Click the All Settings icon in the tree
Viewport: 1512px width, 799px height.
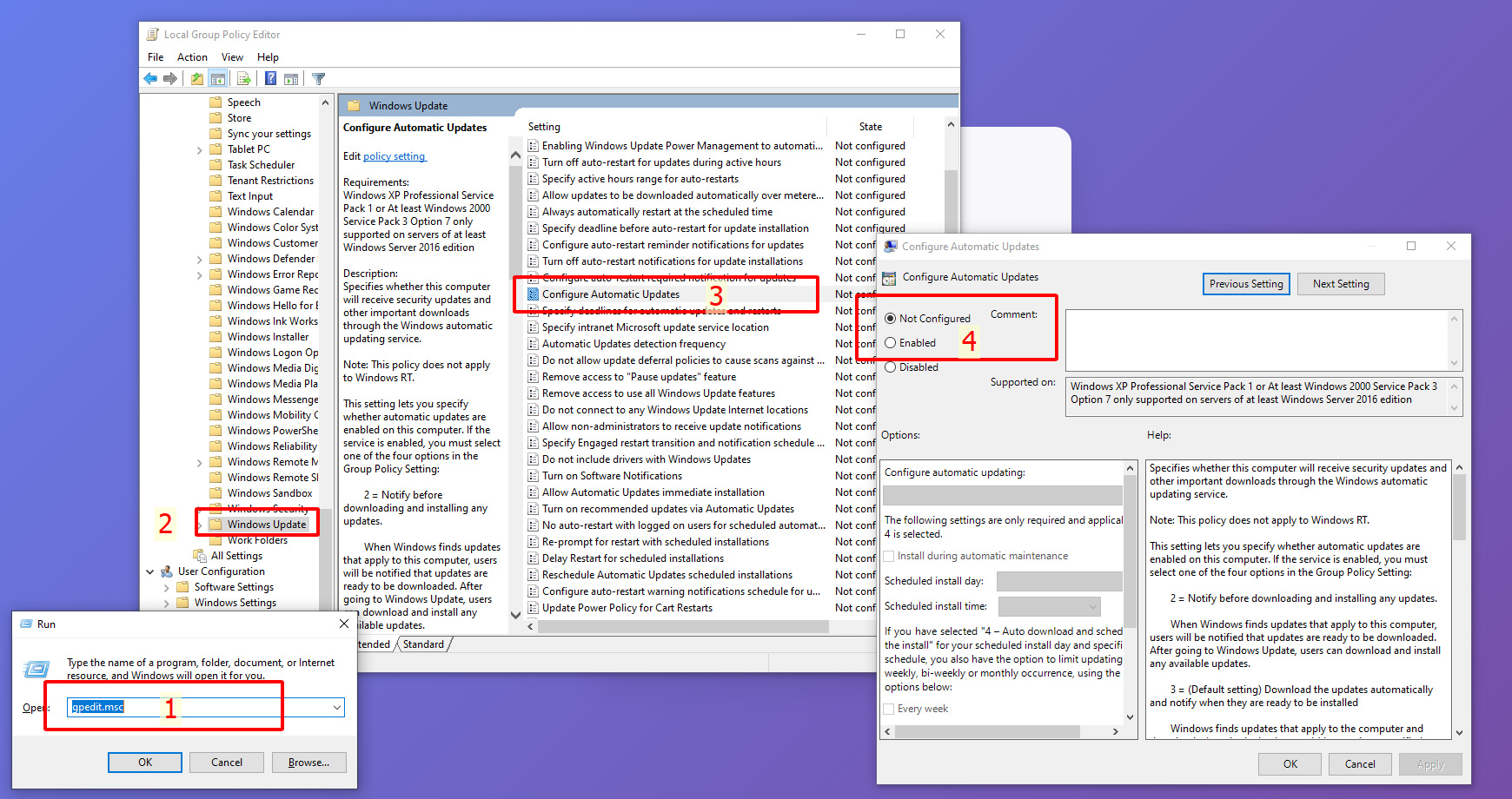[x=200, y=556]
